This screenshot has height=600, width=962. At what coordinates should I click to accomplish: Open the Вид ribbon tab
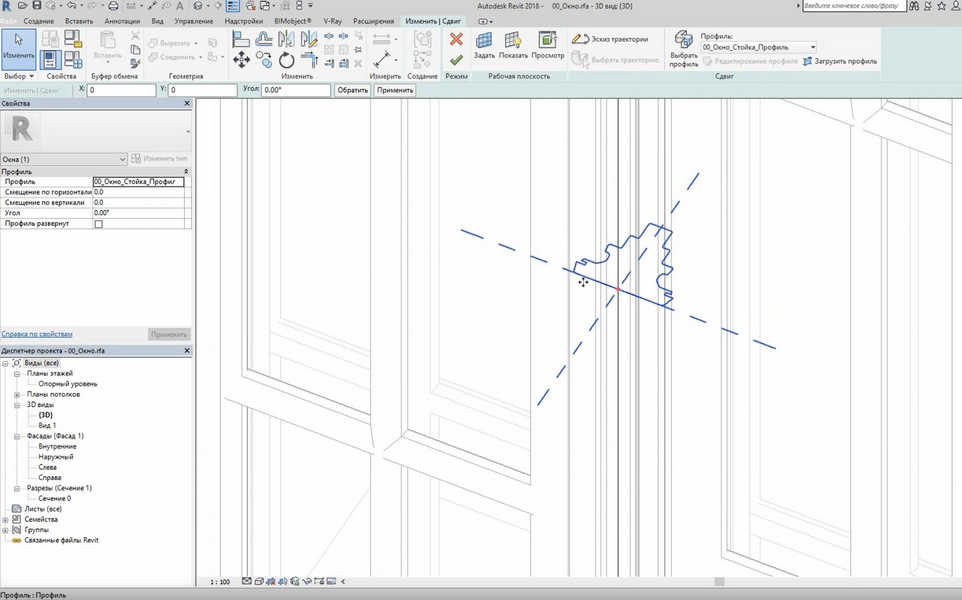point(157,20)
